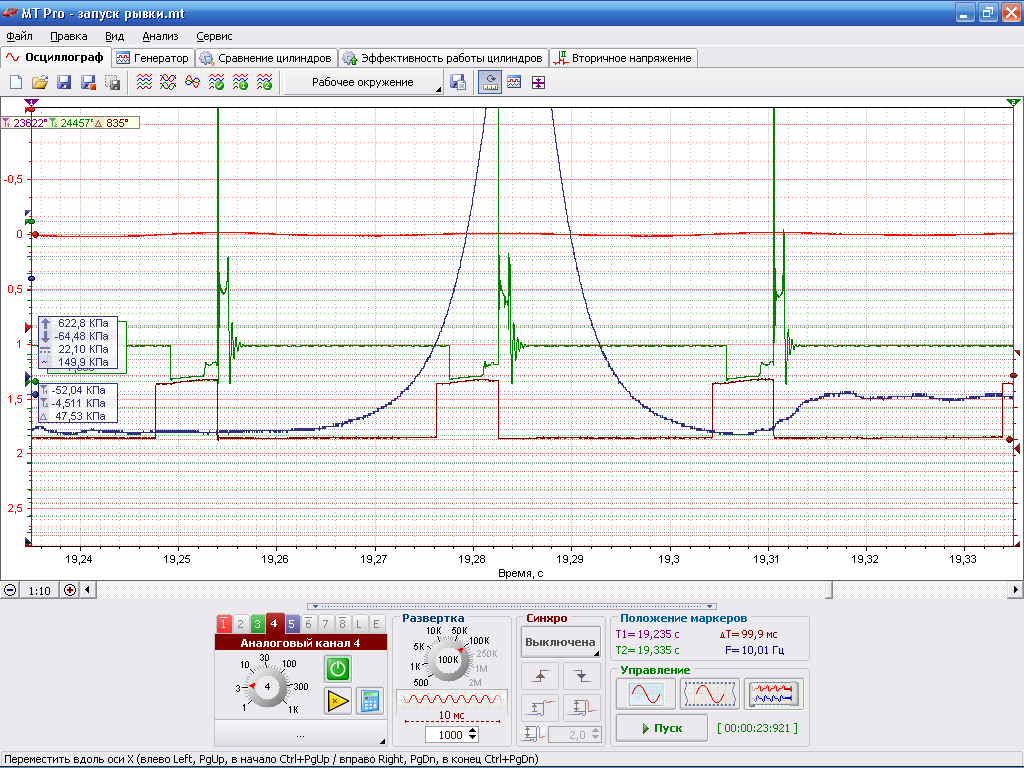Click the small oscillogram window toolbar icon
The image size is (1024, 768).
pyautogui.click(x=514, y=82)
